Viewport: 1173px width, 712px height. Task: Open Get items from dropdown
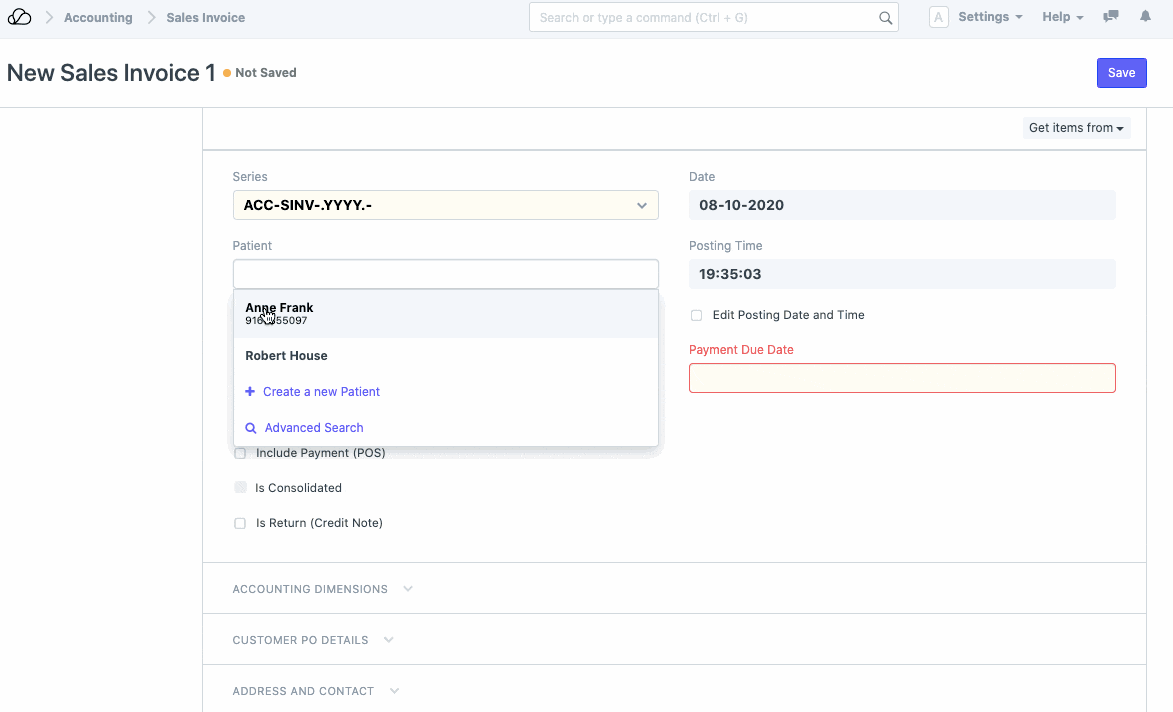1076,128
